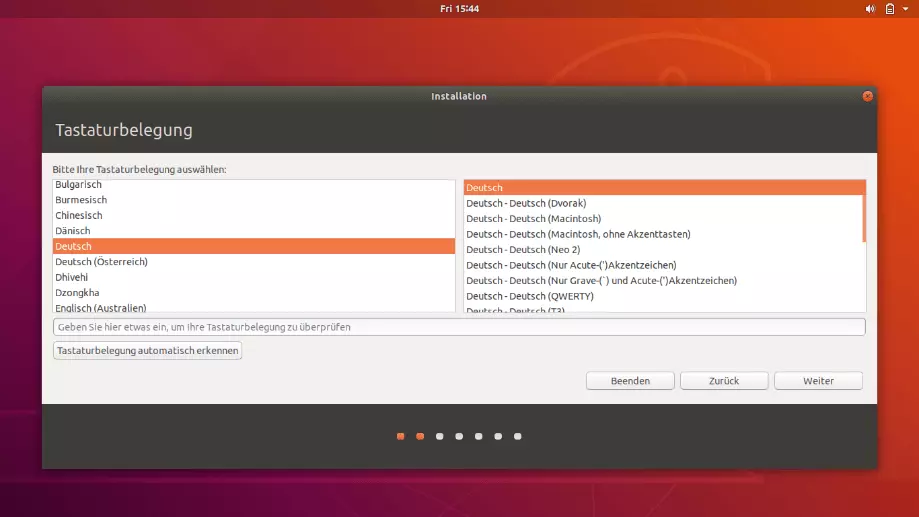Select Dhivehi in the language list
This screenshot has width=919, height=517.
click(254, 277)
